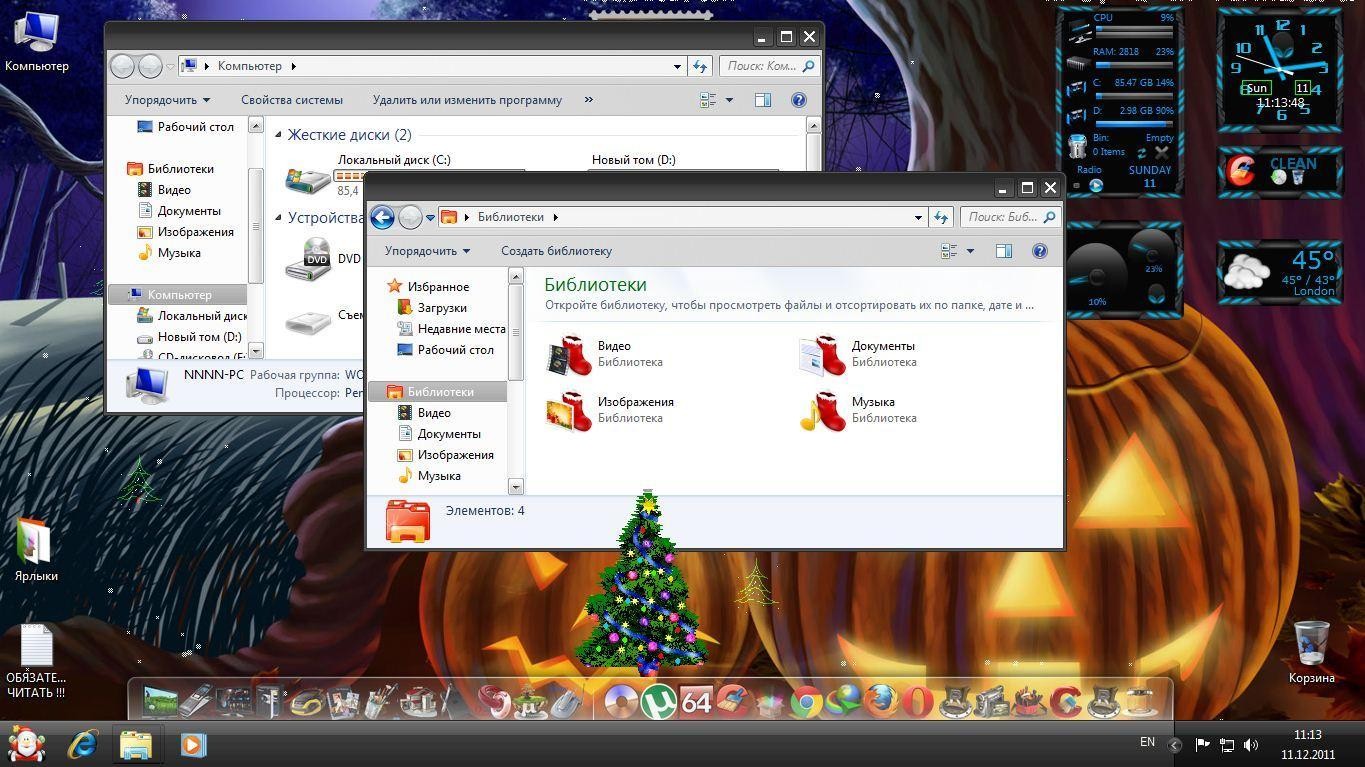
Task: Toggle preview pane in Компьютер window
Action: point(762,100)
